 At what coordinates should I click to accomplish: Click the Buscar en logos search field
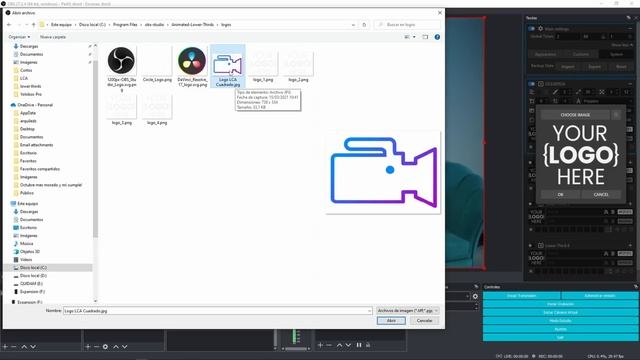pyautogui.click(x=407, y=24)
